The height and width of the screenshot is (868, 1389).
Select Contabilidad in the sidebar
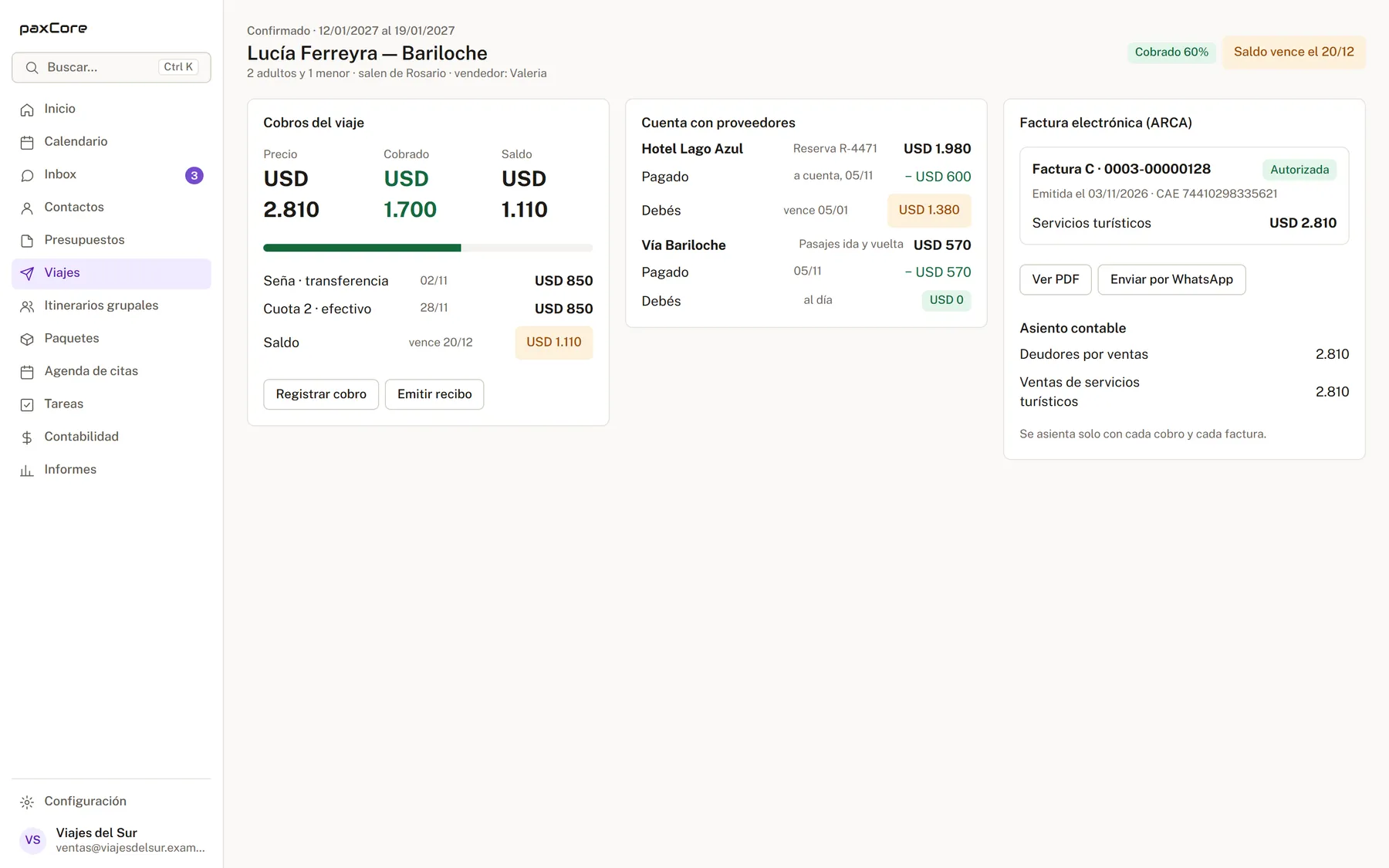point(111,437)
